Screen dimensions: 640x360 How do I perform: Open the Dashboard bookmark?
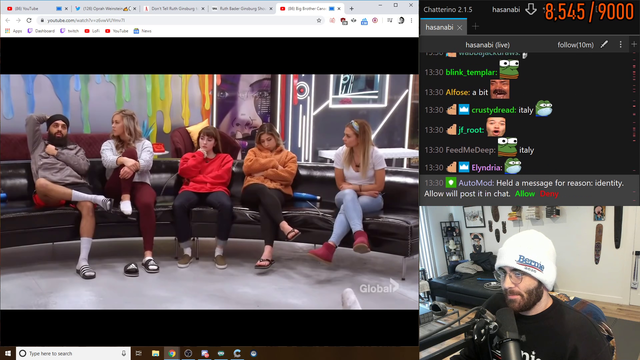coord(41,31)
